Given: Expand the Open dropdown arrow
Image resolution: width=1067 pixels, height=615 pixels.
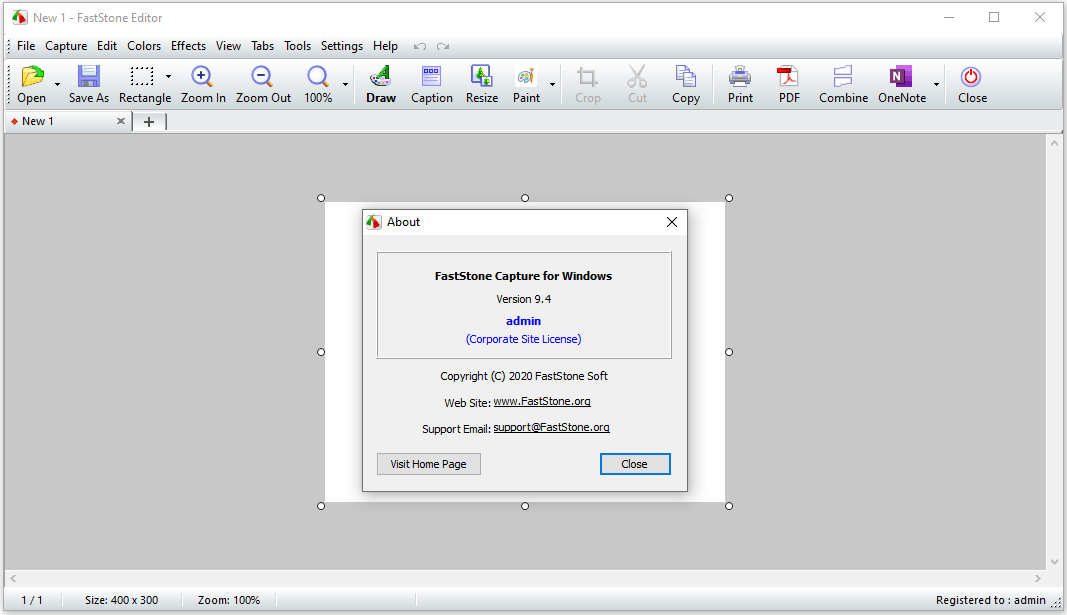Looking at the screenshot, I should 57,84.
